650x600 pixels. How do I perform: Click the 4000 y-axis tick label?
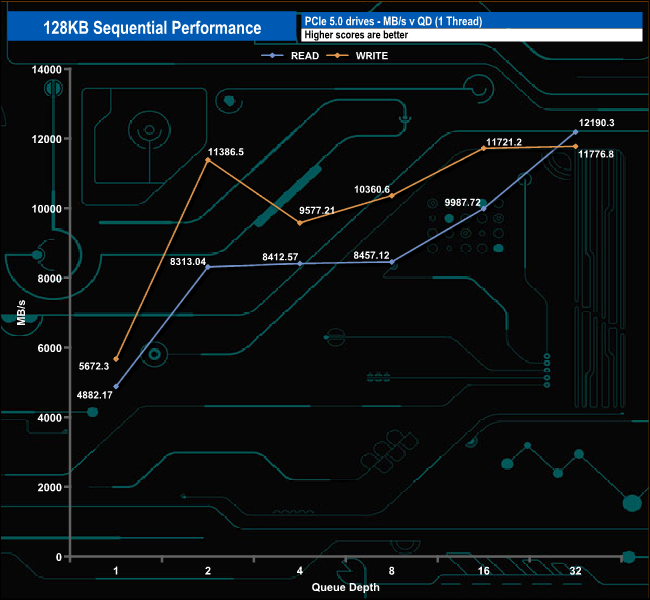coord(49,418)
